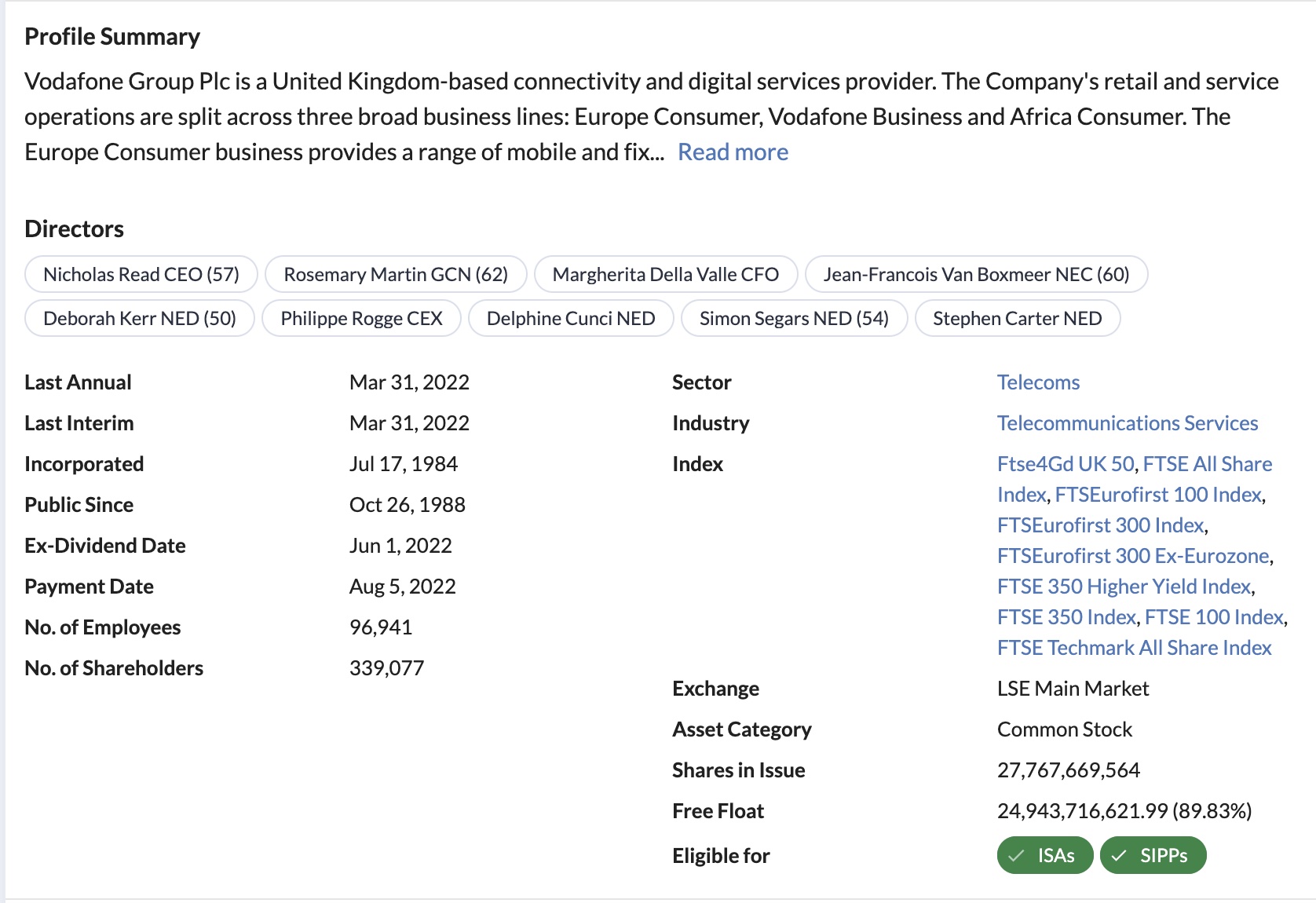
Task: Select the Free Float value 24,943,716,621.99
Action: tap(1083, 811)
